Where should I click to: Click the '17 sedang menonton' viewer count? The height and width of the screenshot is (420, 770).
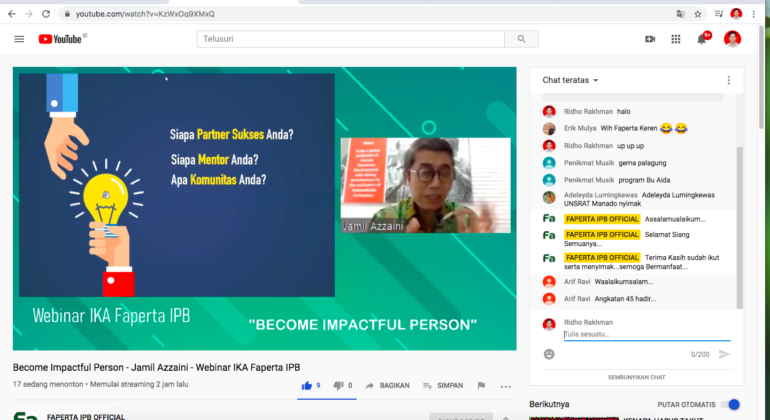point(48,384)
